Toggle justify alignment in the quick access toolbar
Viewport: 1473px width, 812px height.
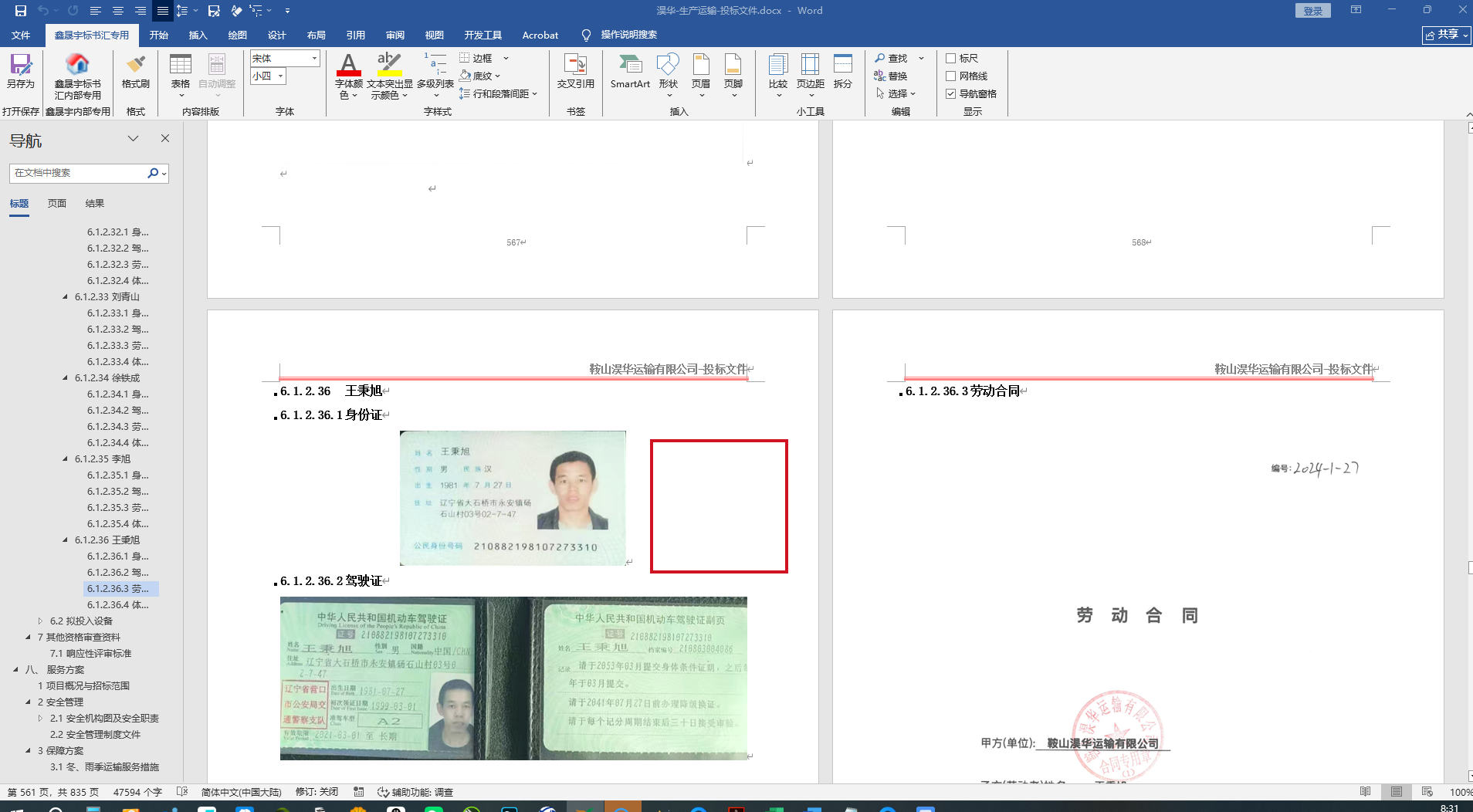point(162,11)
